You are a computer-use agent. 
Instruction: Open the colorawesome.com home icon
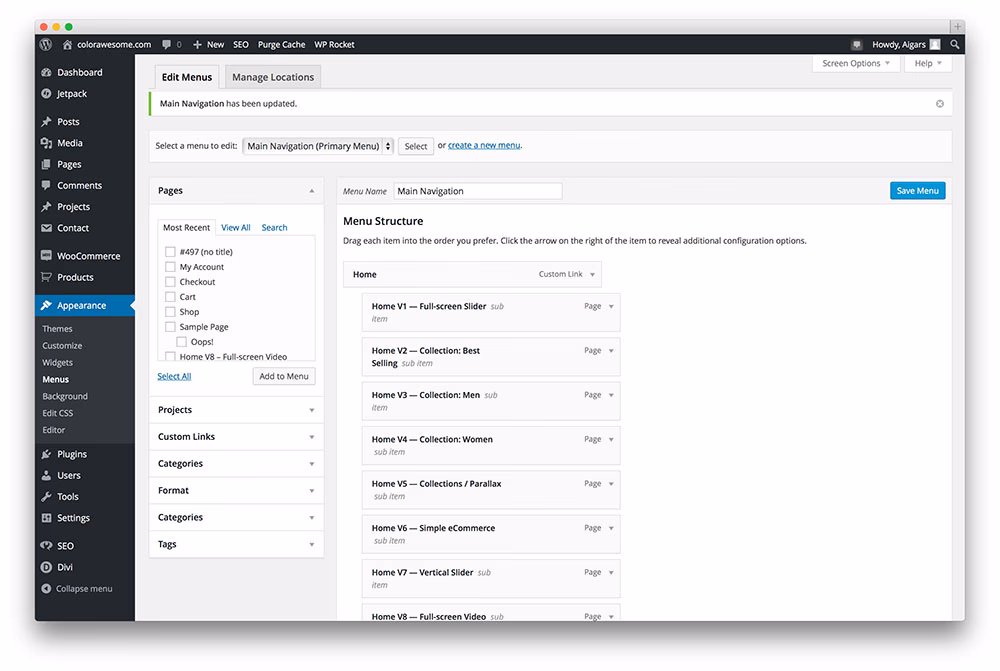coord(67,45)
